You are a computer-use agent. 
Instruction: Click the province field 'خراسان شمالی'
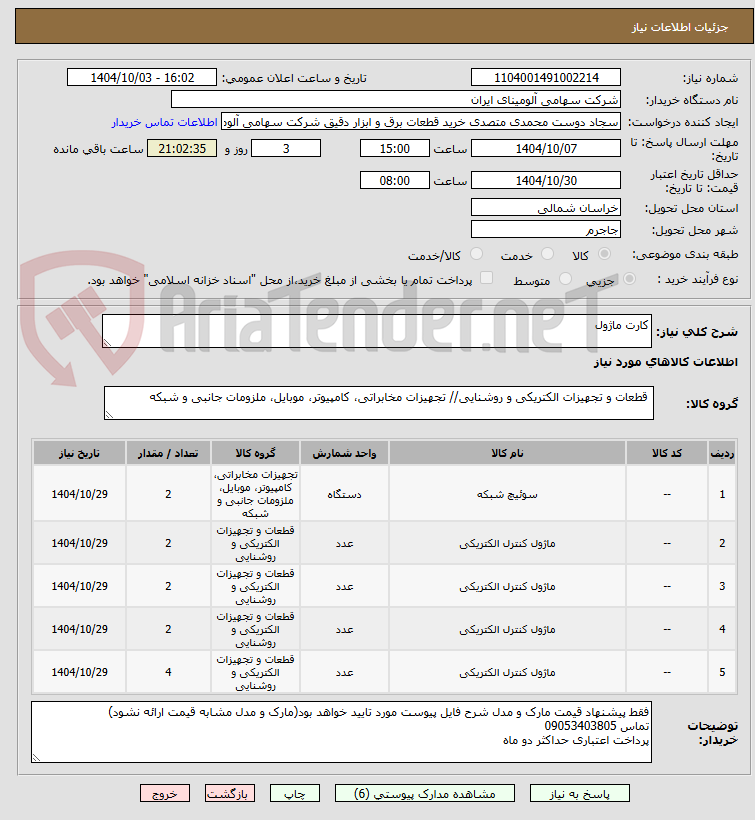pos(546,208)
